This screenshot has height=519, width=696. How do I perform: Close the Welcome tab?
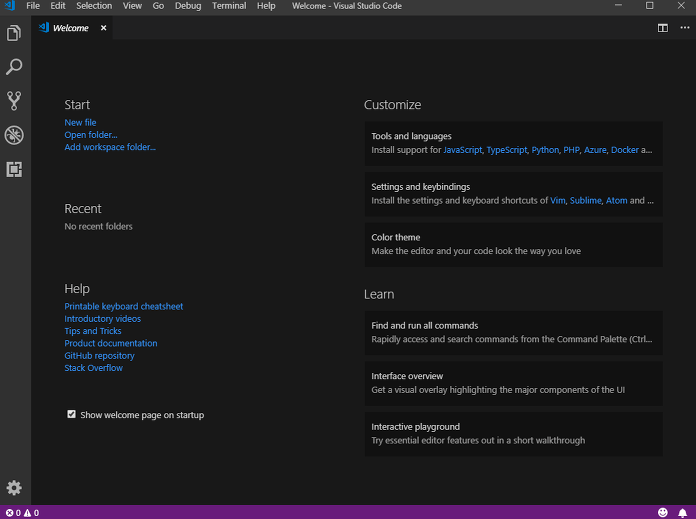coord(103,28)
